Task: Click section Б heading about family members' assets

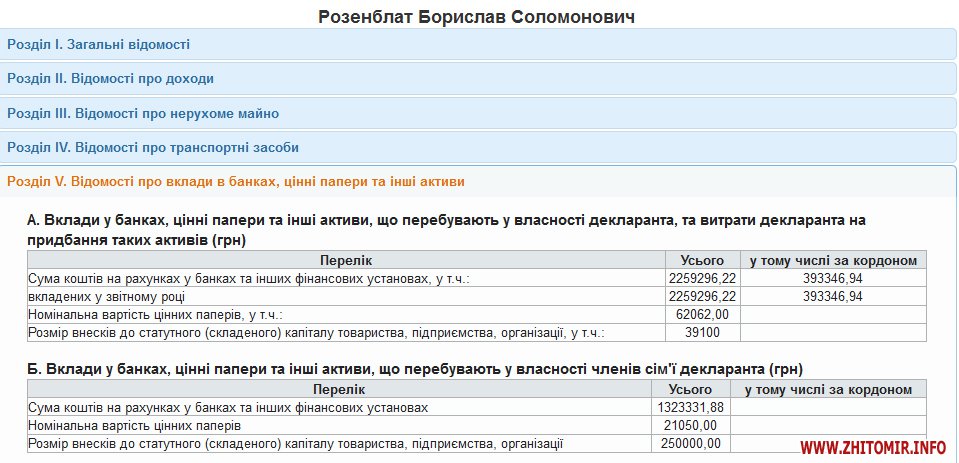Action: pyautogui.click(x=415, y=369)
